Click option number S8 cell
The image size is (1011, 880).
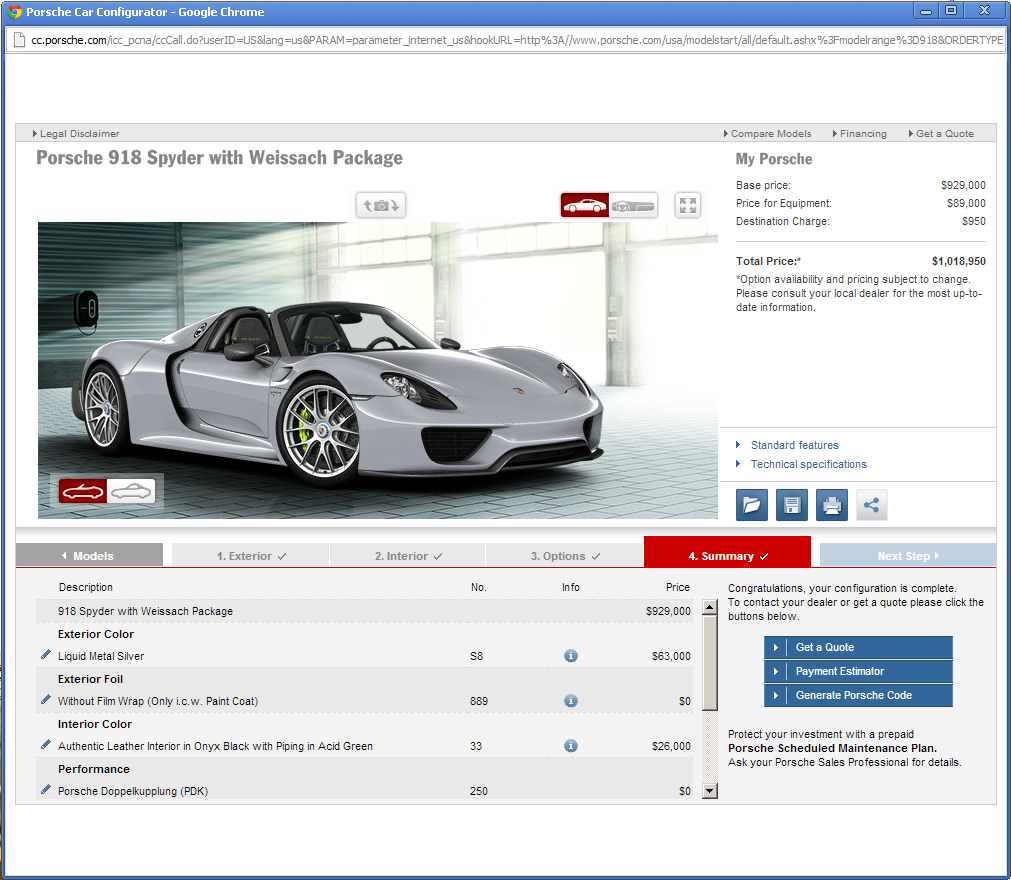click(476, 656)
